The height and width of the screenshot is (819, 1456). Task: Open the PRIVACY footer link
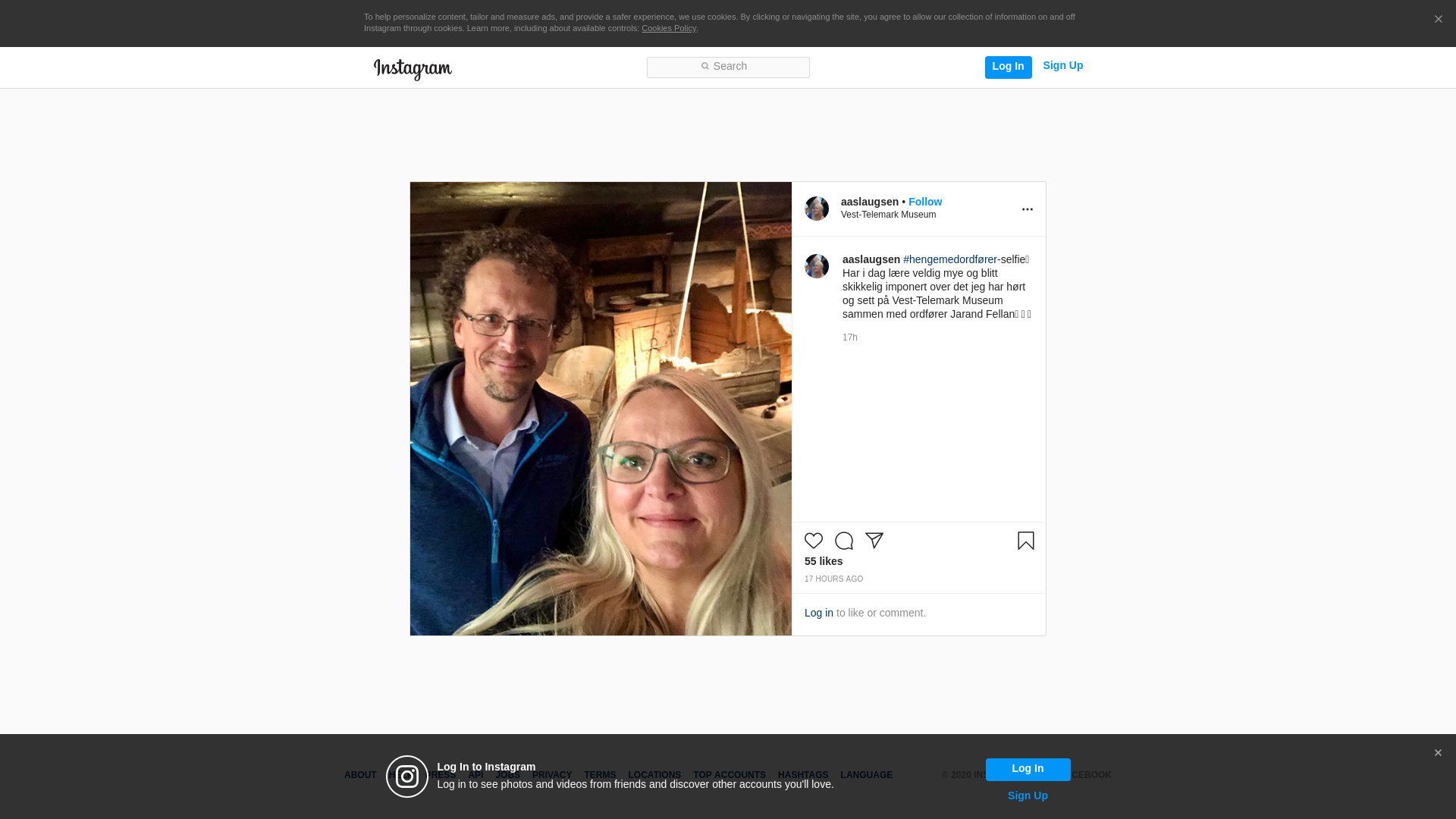point(552,775)
